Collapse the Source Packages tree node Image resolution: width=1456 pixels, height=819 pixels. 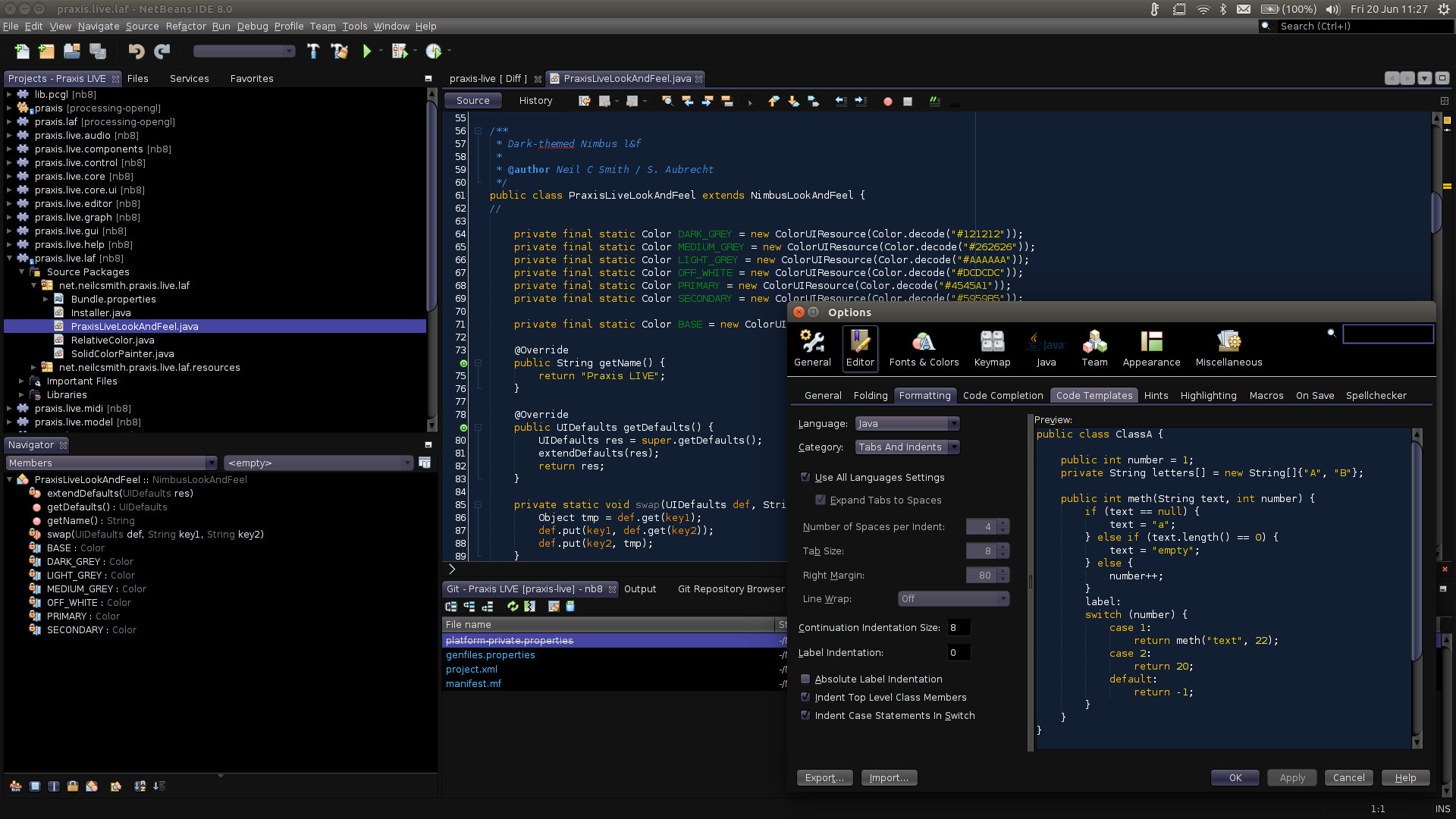20,271
